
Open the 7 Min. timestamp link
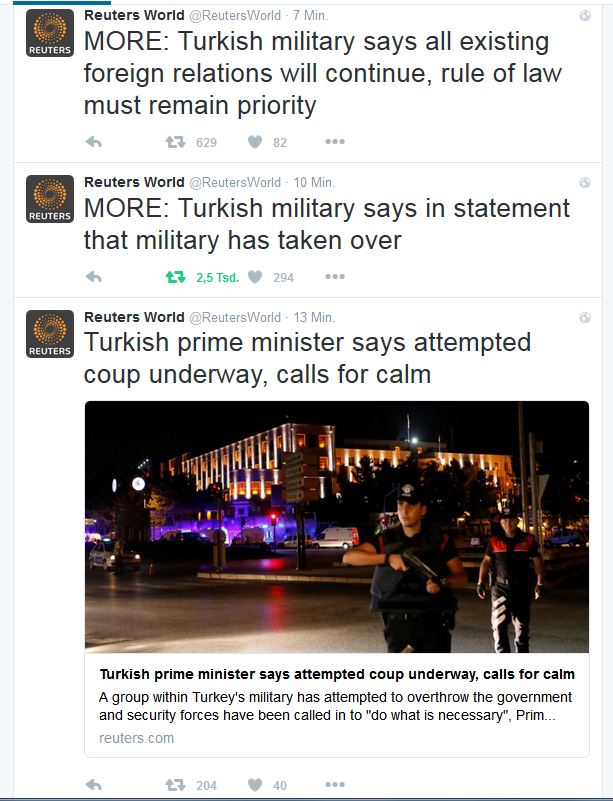point(311,16)
